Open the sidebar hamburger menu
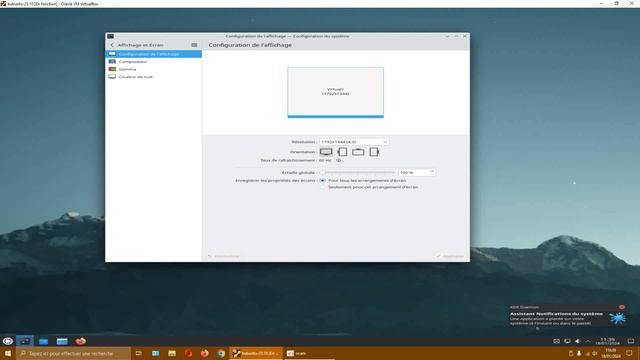This screenshot has width=640, height=360. click(x=194, y=45)
